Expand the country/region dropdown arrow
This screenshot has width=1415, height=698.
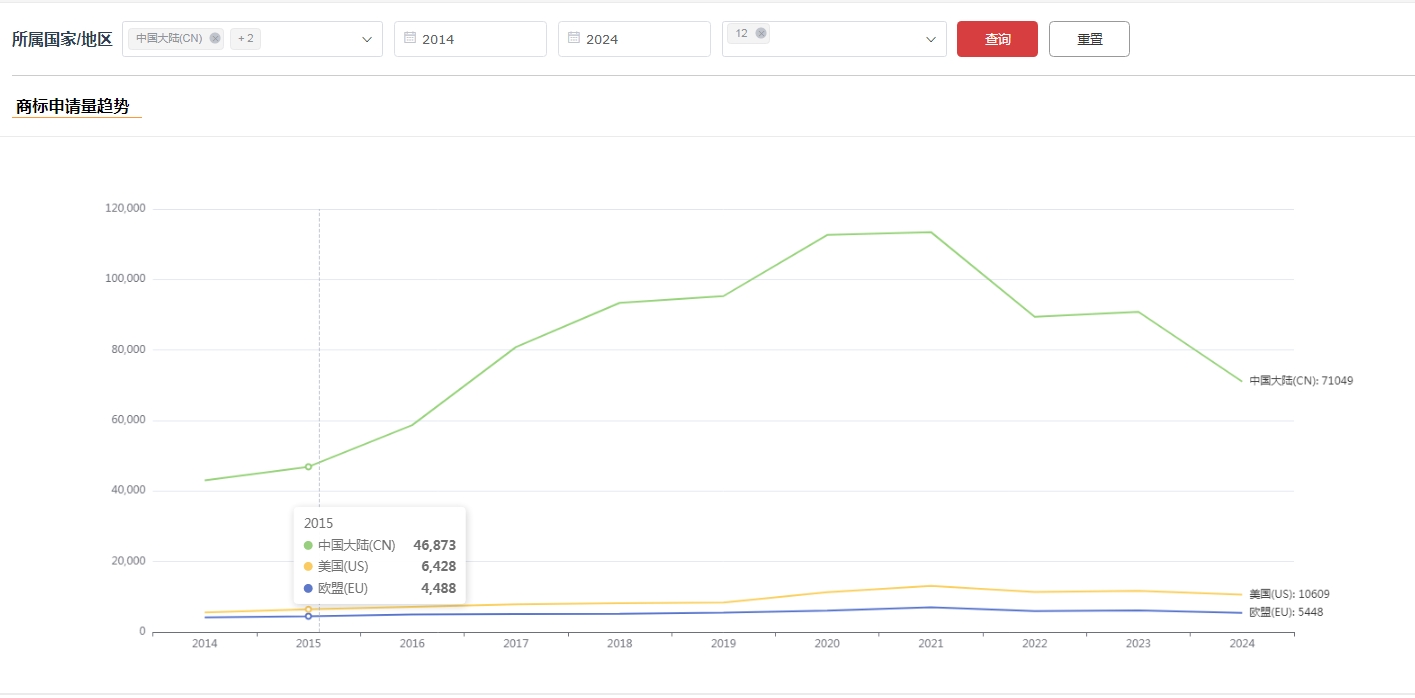pos(366,39)
